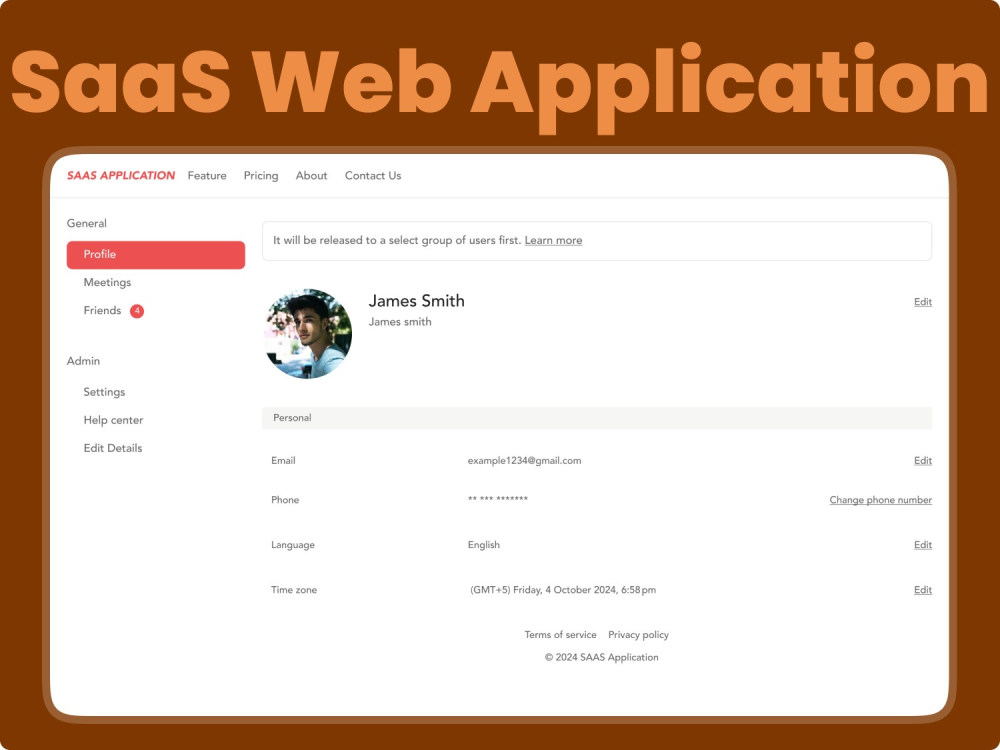The width and height of the screenshot is (1000, 750).
Task: Click Change phone number link
Action: 880,500
